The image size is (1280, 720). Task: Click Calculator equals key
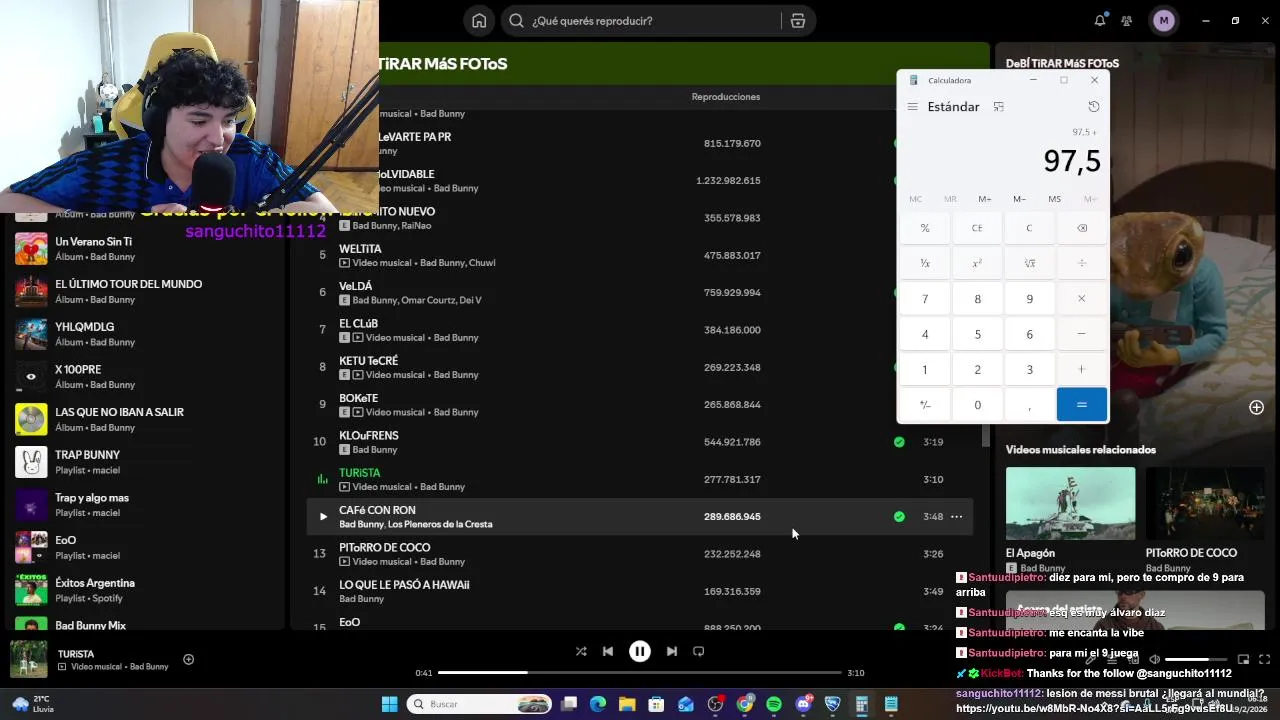coord(1081,405)
